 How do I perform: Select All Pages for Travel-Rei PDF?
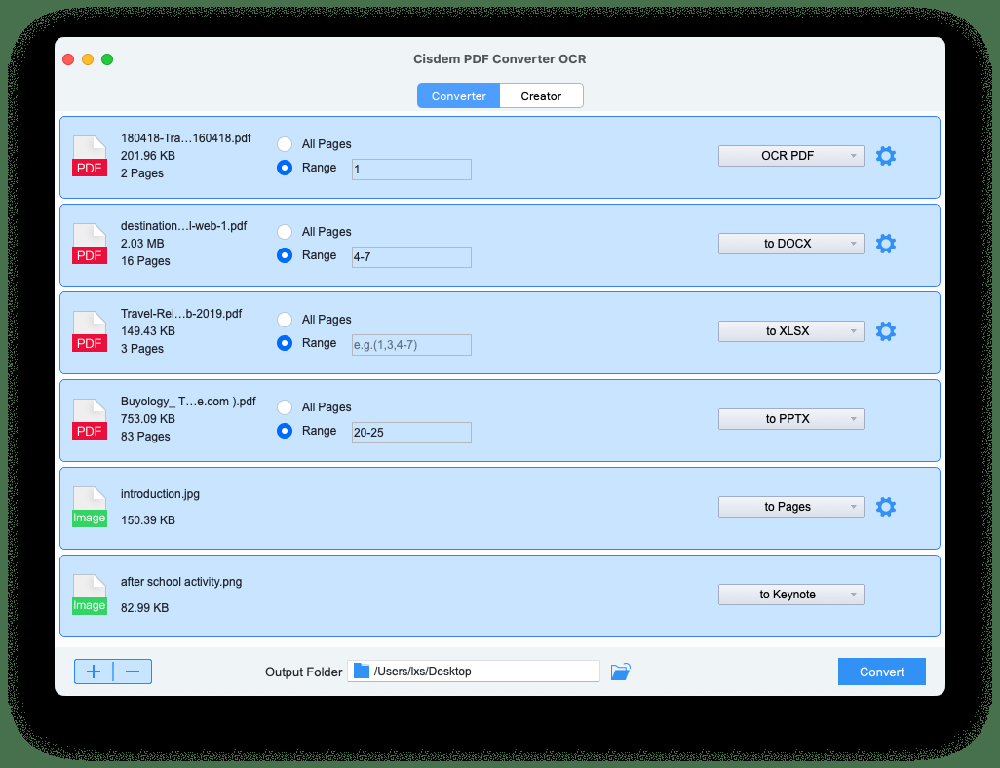[x=284, y=320]
